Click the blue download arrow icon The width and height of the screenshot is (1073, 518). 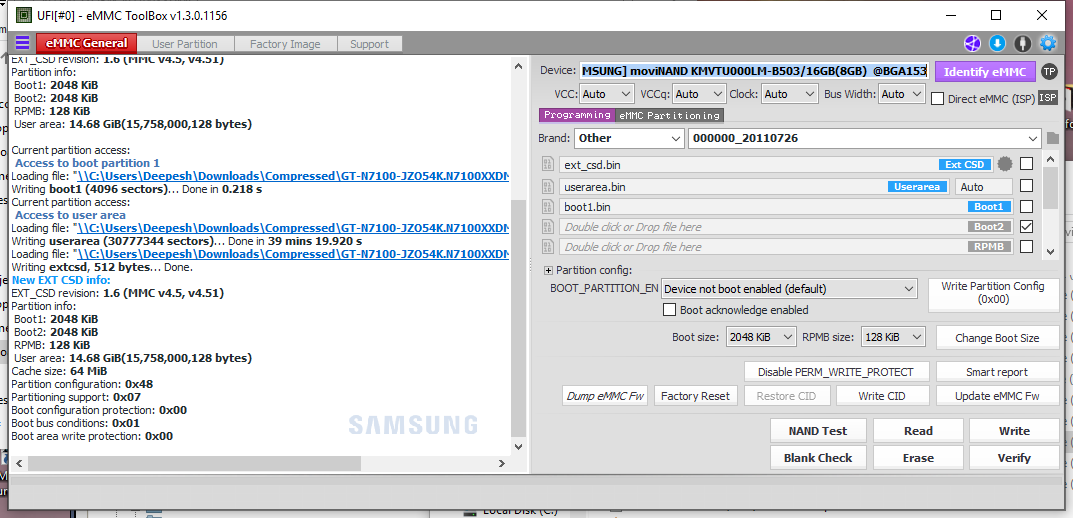coord(998,44)
